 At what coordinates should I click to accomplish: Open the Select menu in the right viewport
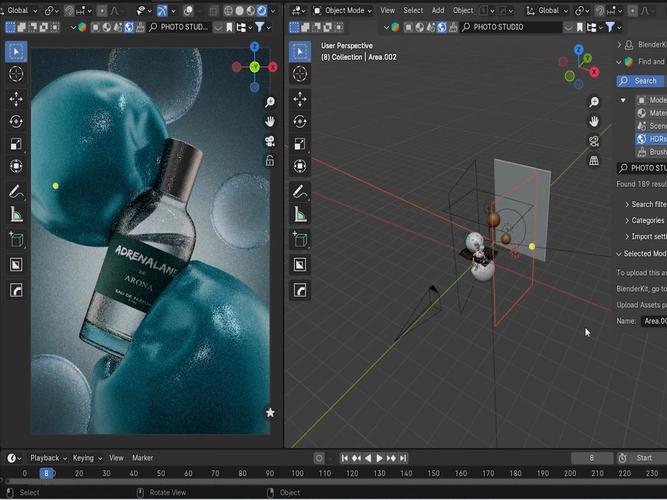(413, 10)
